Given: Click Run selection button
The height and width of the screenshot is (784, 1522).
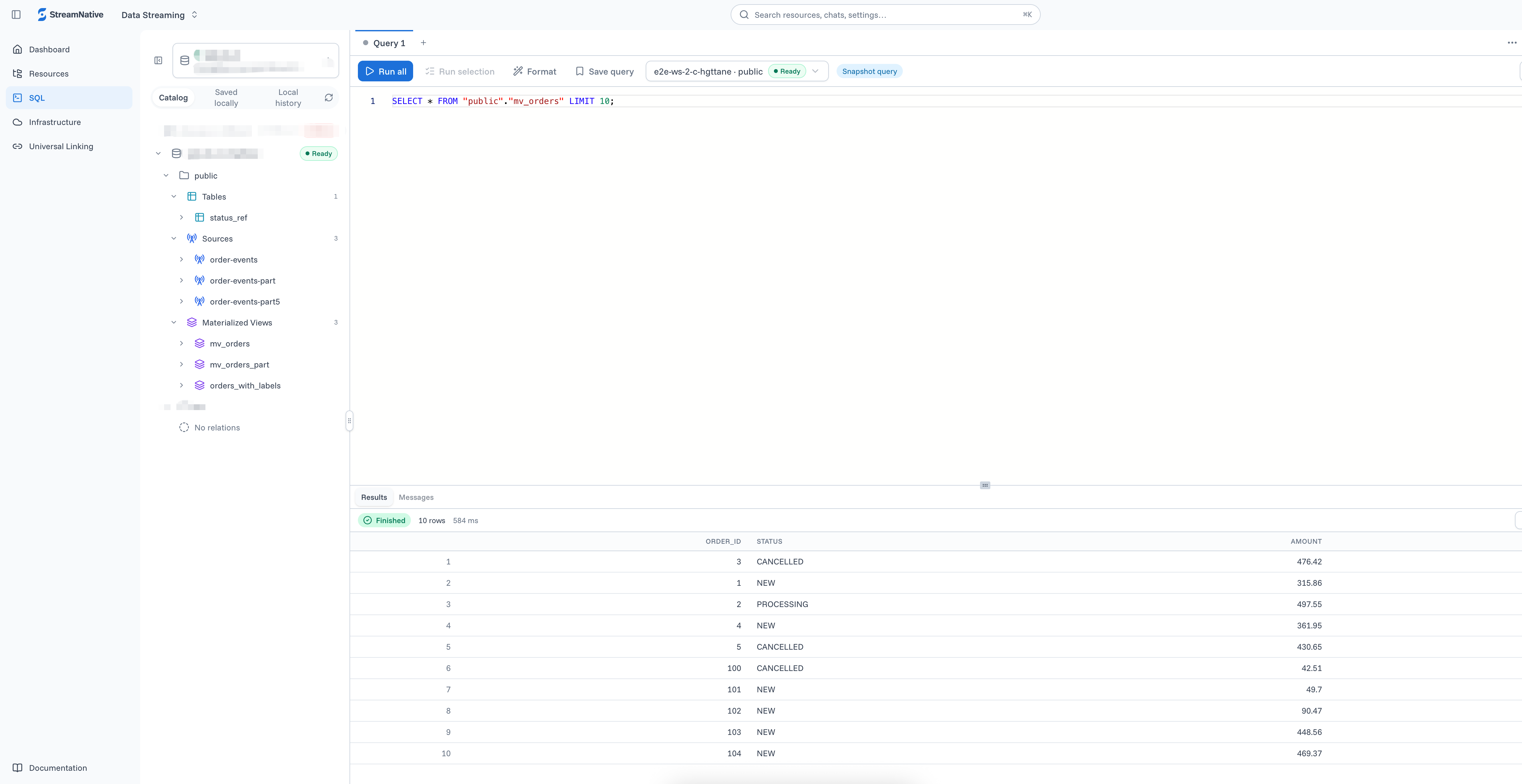Looking at the screenshot, I should tap(460, 71).
